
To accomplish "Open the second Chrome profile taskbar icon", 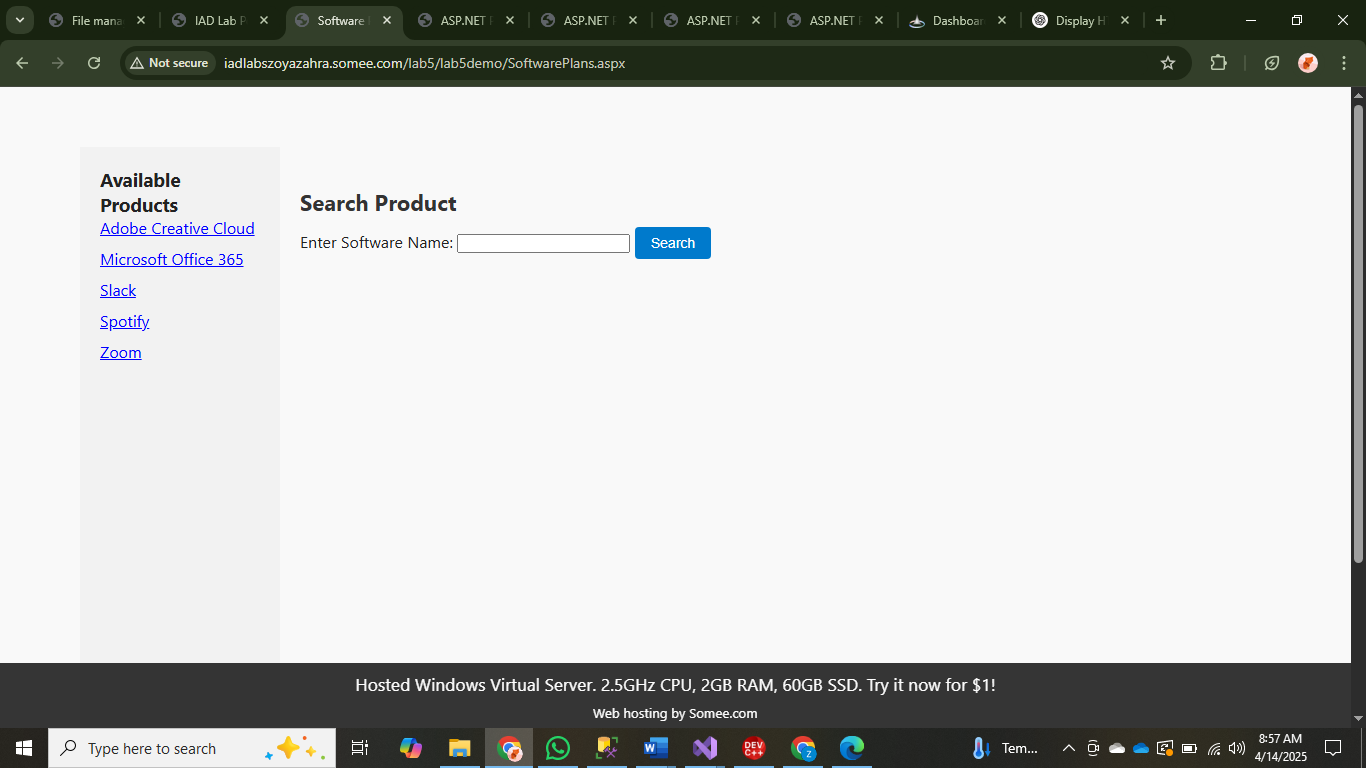I will (x=803, y=748).
